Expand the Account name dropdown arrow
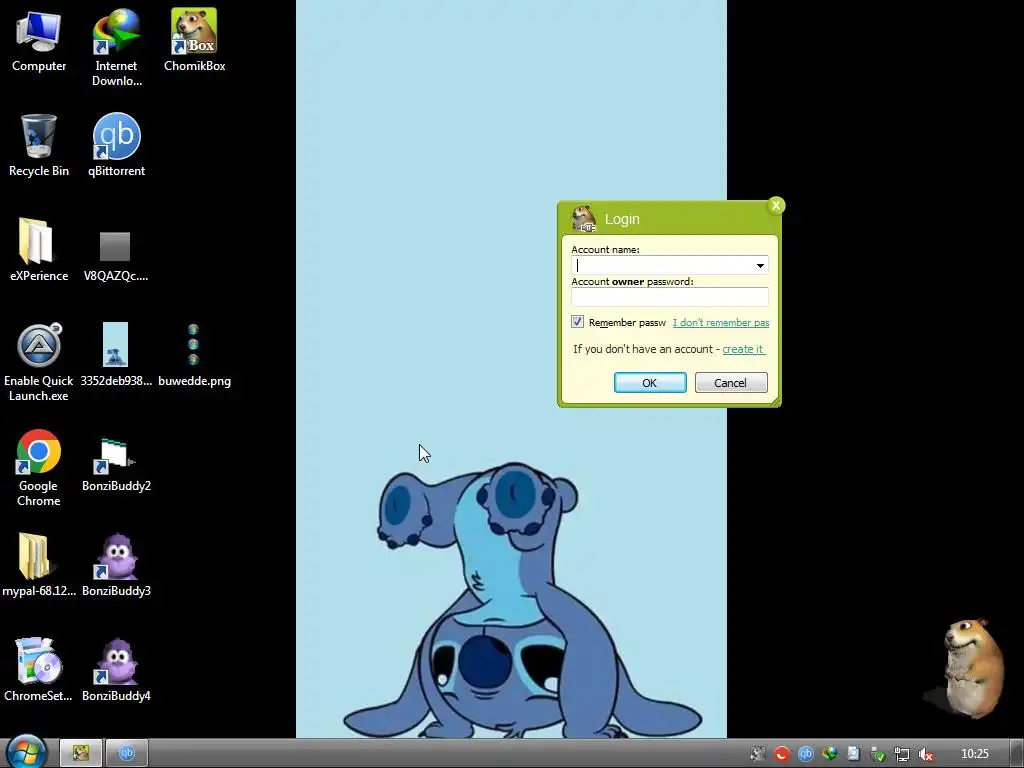This screenshot has height=768, width=1024. pyautogui.click(x=760, y=265)
